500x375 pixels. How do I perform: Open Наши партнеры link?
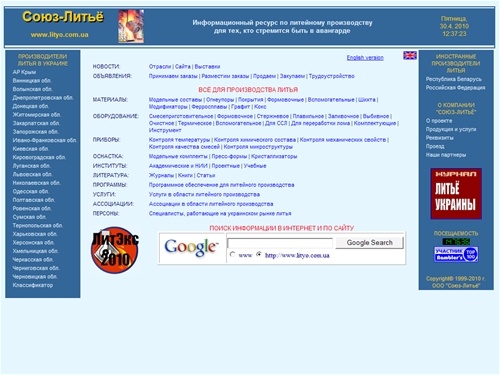[x=446, y=155]
